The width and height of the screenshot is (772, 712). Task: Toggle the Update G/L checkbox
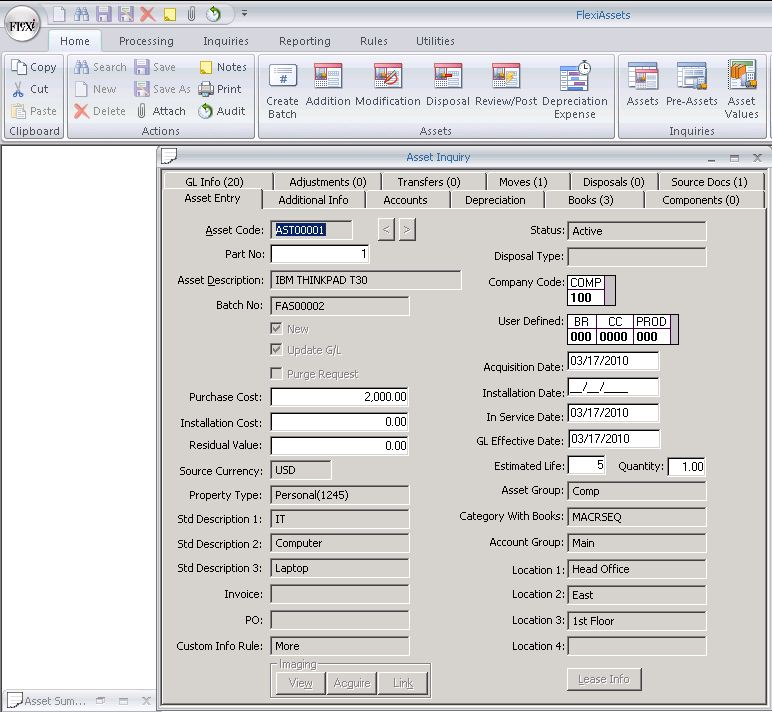277,350
